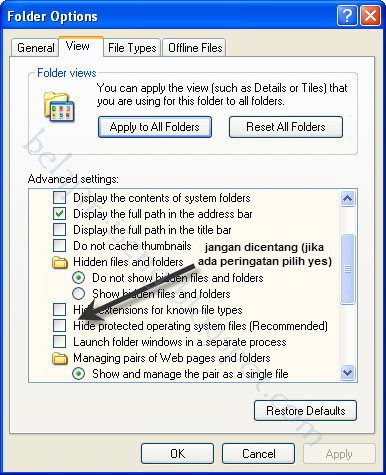Click Restore Defaults button
The image size is (386, 475).
(x=305, y=411)
